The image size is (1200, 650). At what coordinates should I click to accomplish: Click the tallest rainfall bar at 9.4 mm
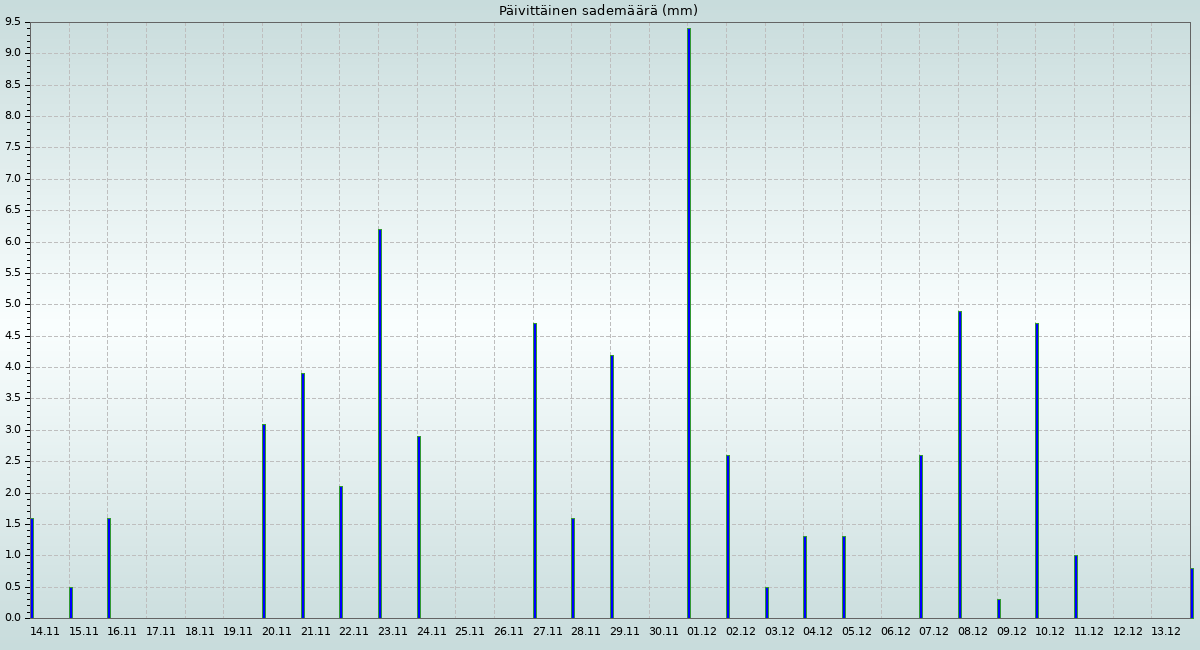(689, 323)
